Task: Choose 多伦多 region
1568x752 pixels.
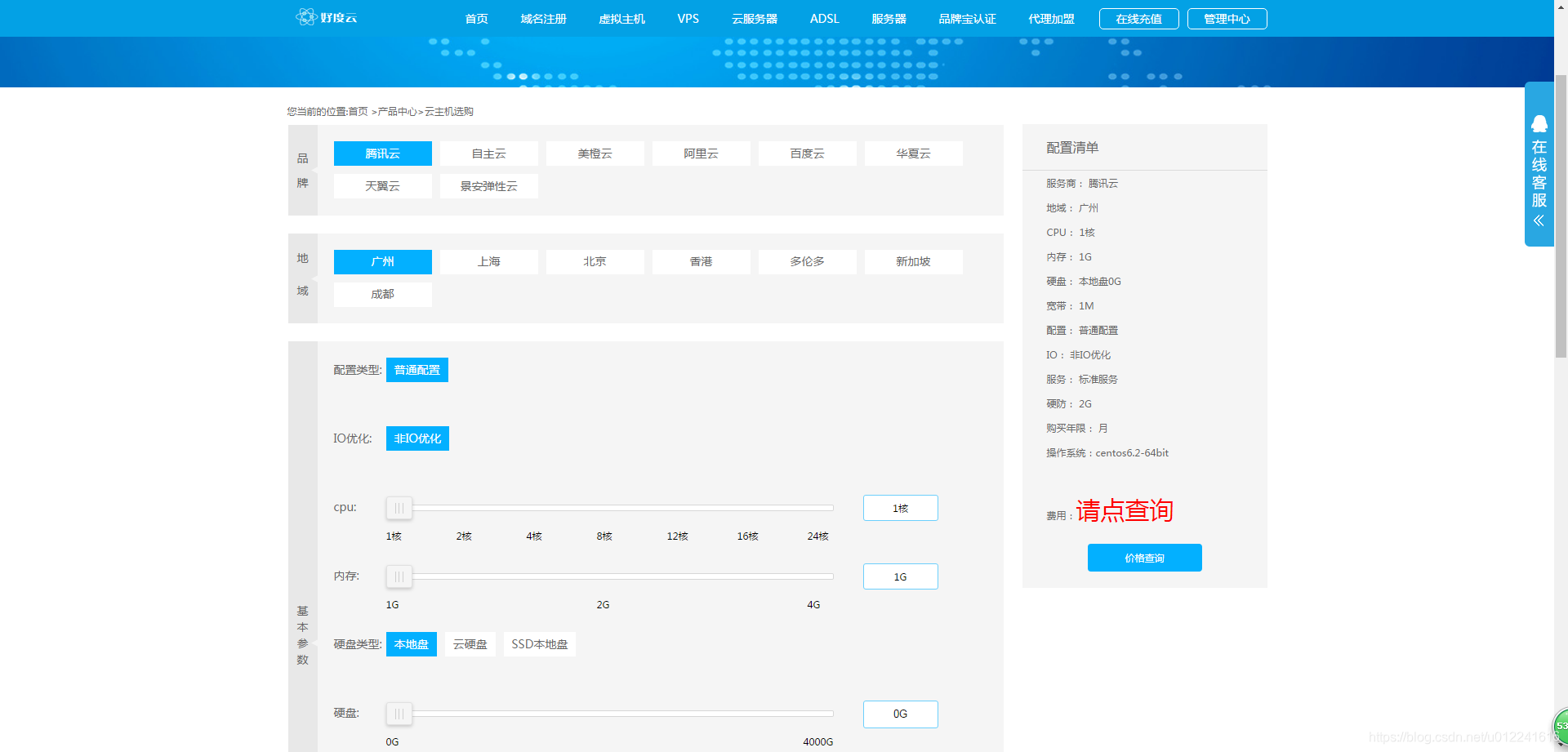Action: pyautogui.click(x=807, y=261)
